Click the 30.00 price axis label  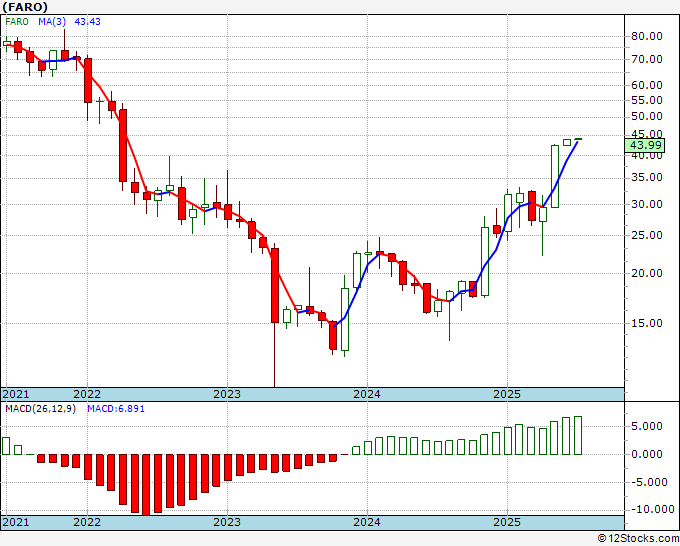coord(647,204)
